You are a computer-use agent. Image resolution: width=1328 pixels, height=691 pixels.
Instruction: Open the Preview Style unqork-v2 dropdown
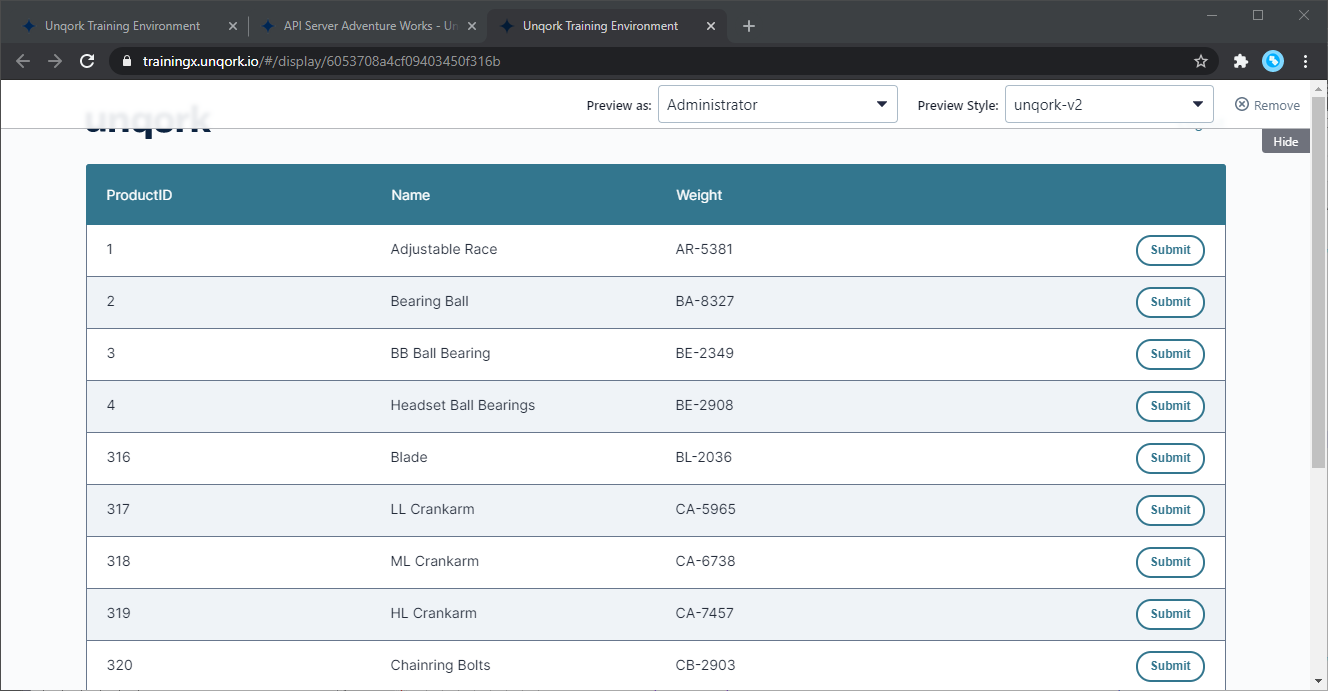click(x=1108, y=105)
